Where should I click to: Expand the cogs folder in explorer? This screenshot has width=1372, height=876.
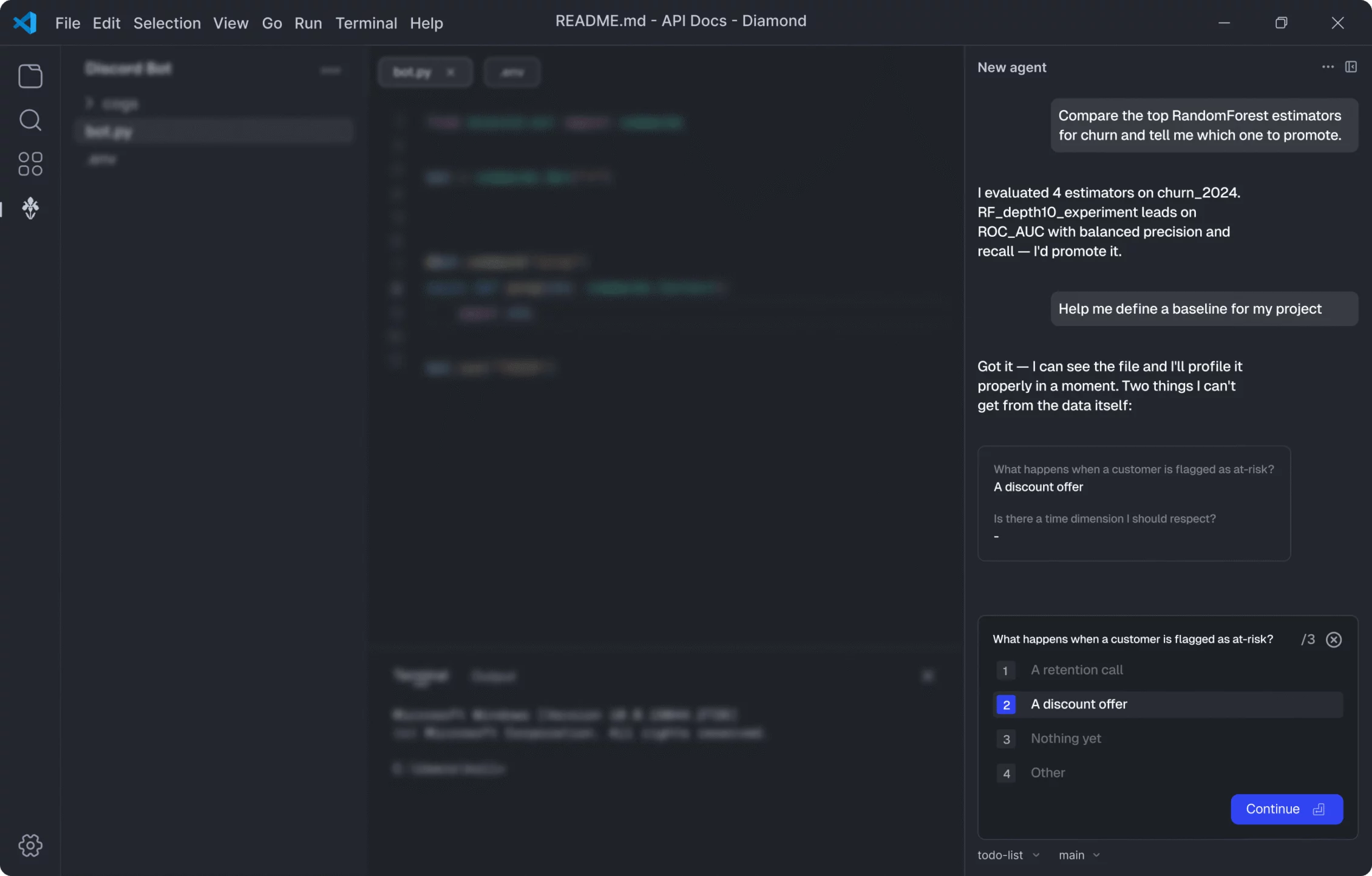click(x=113, y=104)
